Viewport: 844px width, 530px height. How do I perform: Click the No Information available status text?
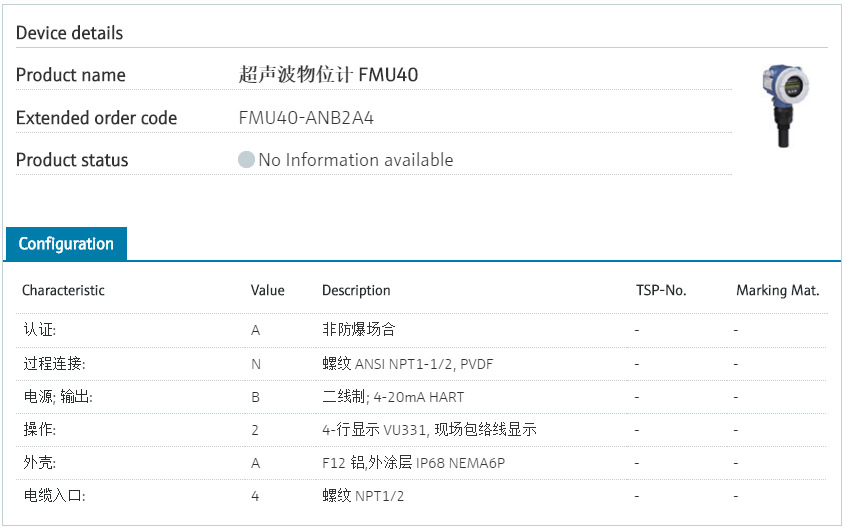(x=355, y=160)
